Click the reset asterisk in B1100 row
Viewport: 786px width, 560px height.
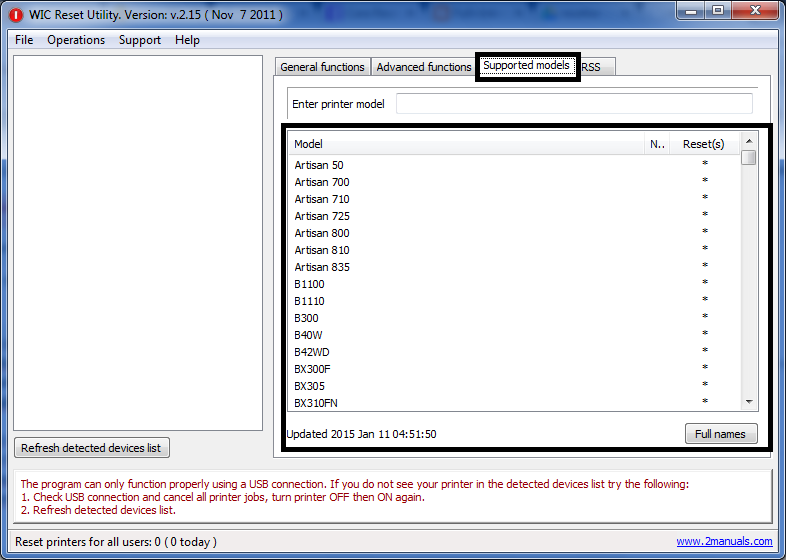[x=705, y=282]
